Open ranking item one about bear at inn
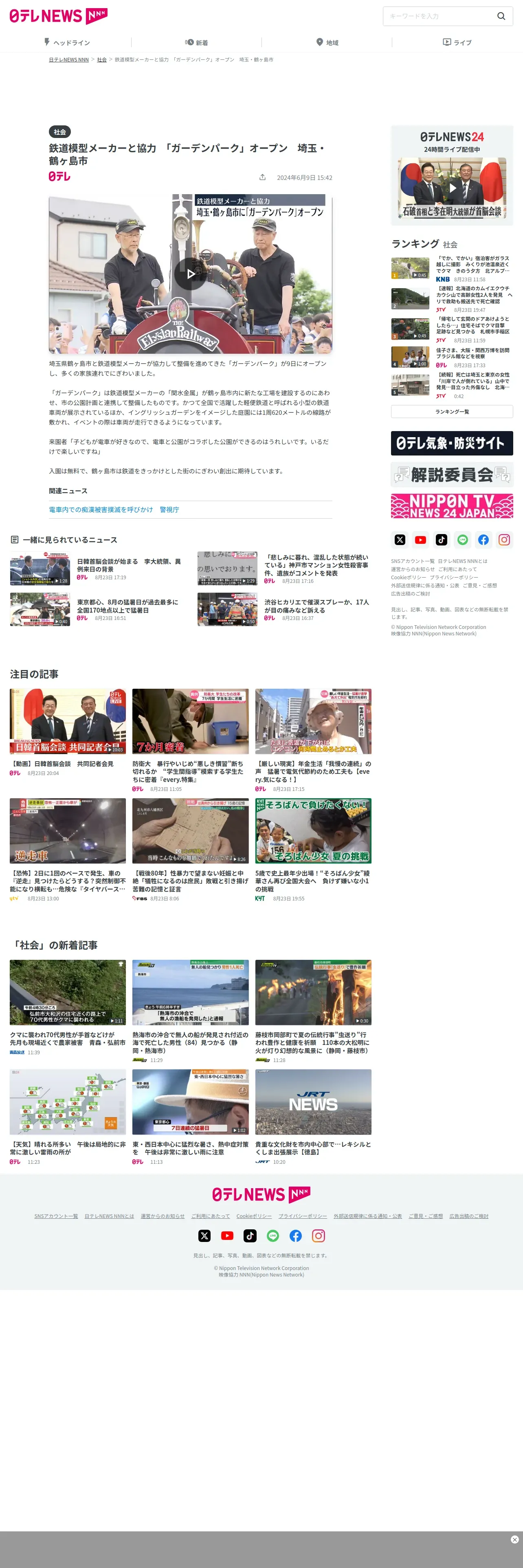 click(x=452, y=268)
